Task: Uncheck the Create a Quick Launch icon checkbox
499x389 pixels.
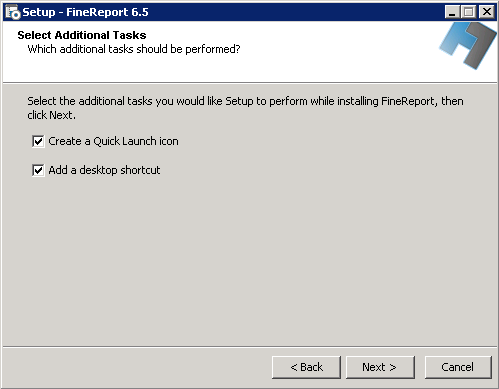Action: [x=38, y=141]
